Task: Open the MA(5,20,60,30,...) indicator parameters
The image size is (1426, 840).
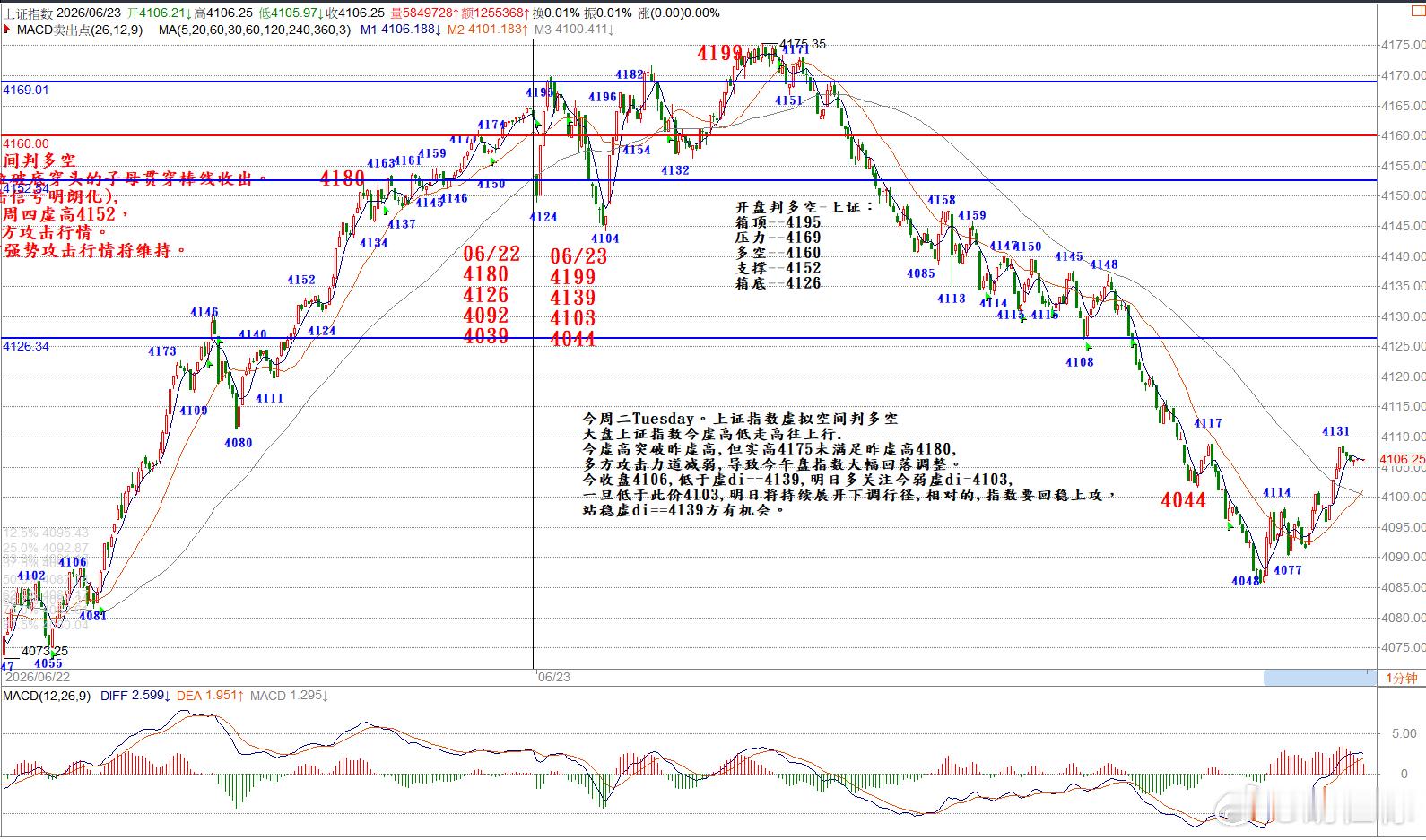Action: coord(255,30)
